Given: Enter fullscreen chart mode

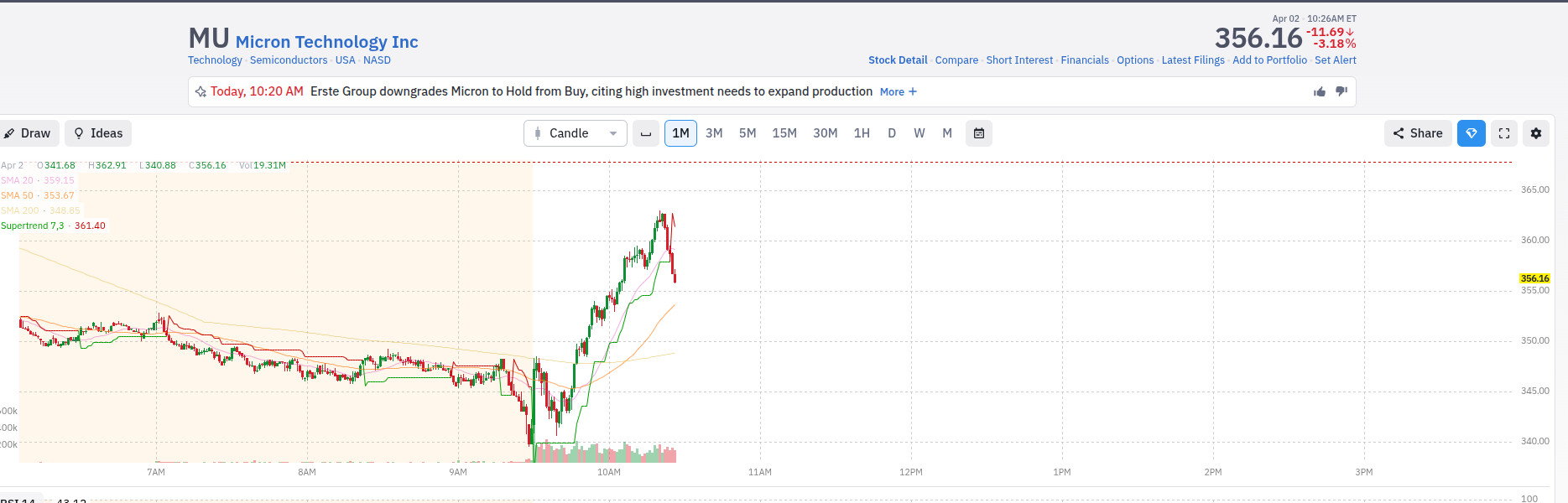Looking at the screenshot, I should [1504, 133].
